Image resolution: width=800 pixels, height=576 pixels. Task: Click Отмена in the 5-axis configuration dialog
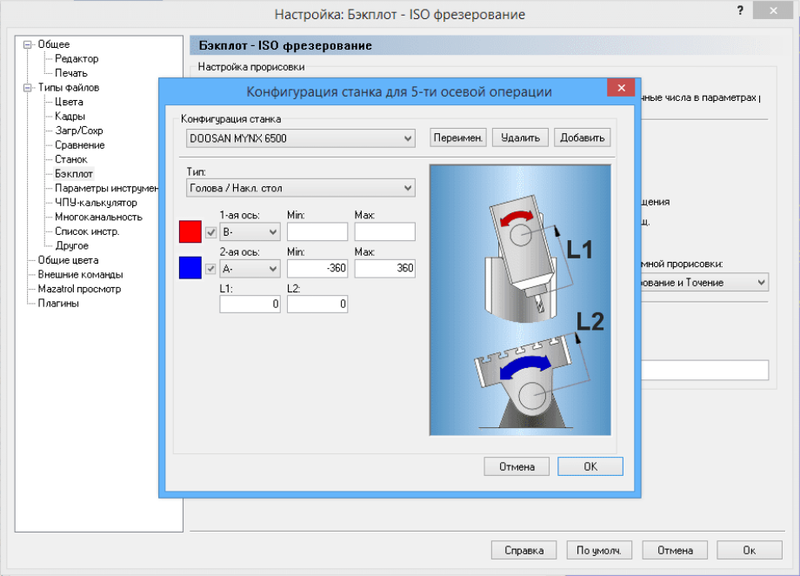point(516,467)
